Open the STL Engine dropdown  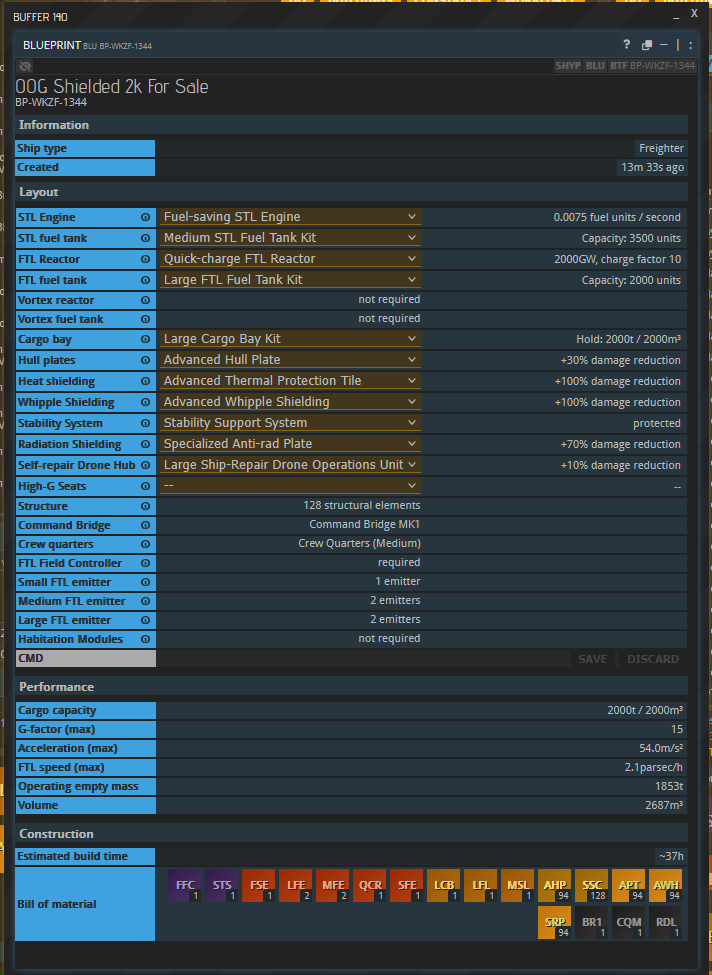pos(290,217)
